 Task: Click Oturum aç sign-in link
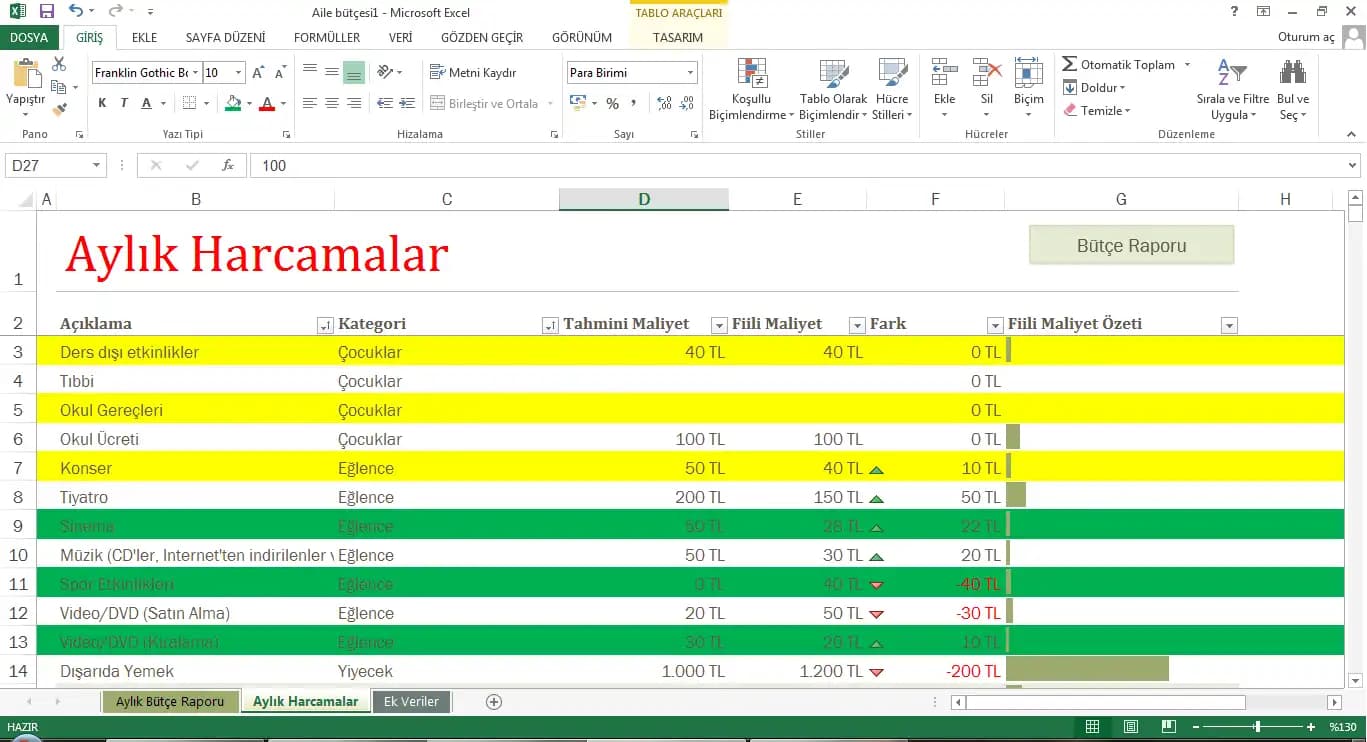(x=1306, y=37)
